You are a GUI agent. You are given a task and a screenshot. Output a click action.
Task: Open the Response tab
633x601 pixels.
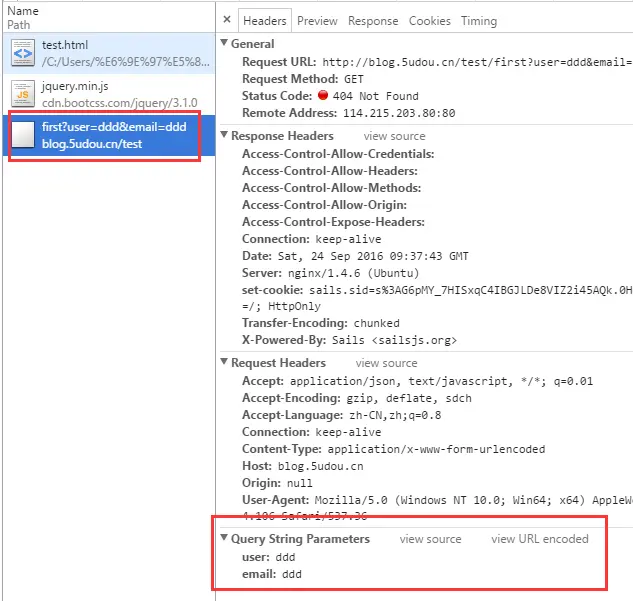click(373, 21)
